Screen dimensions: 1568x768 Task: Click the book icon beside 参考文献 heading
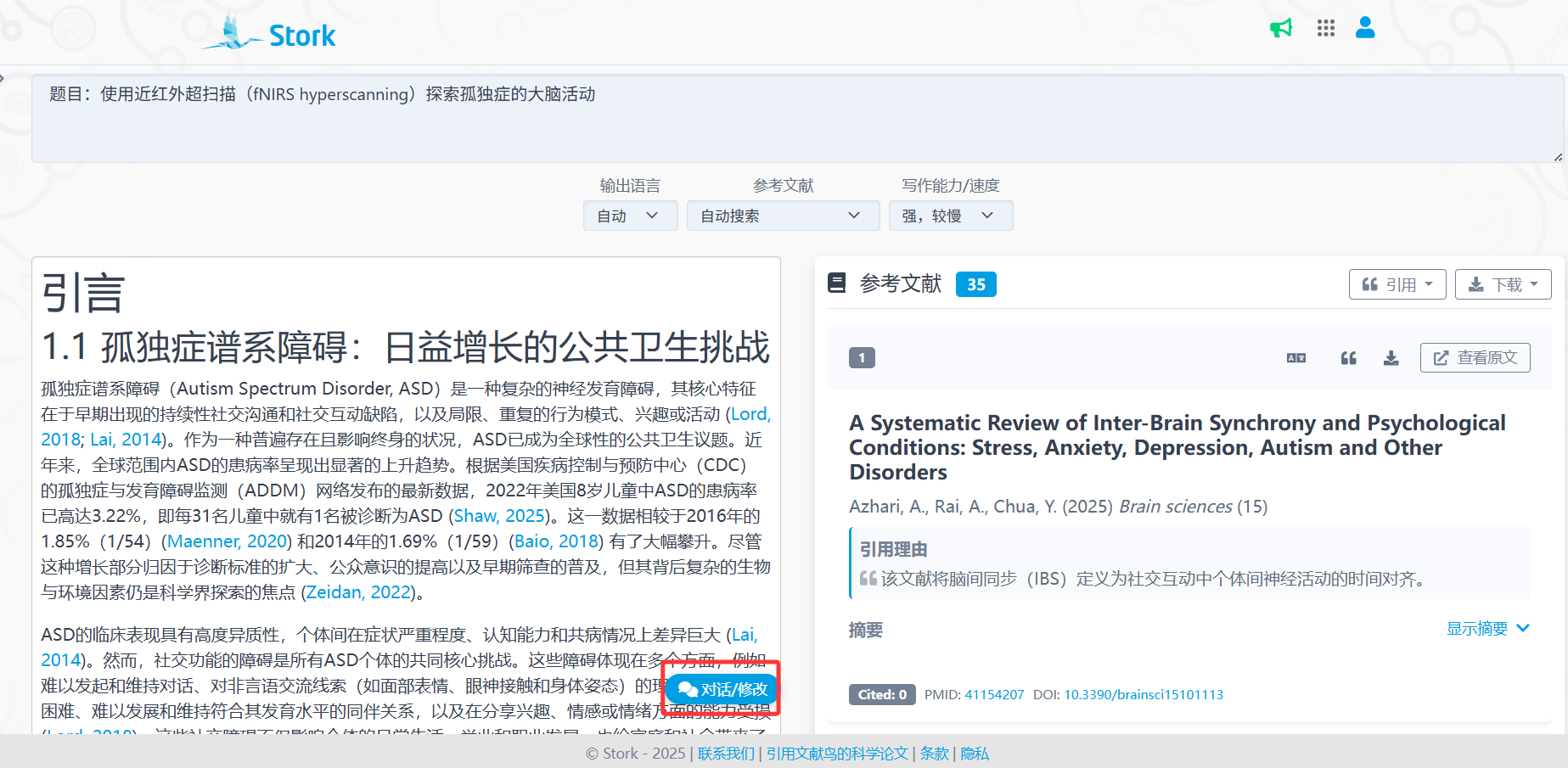(x=836, y=283)
